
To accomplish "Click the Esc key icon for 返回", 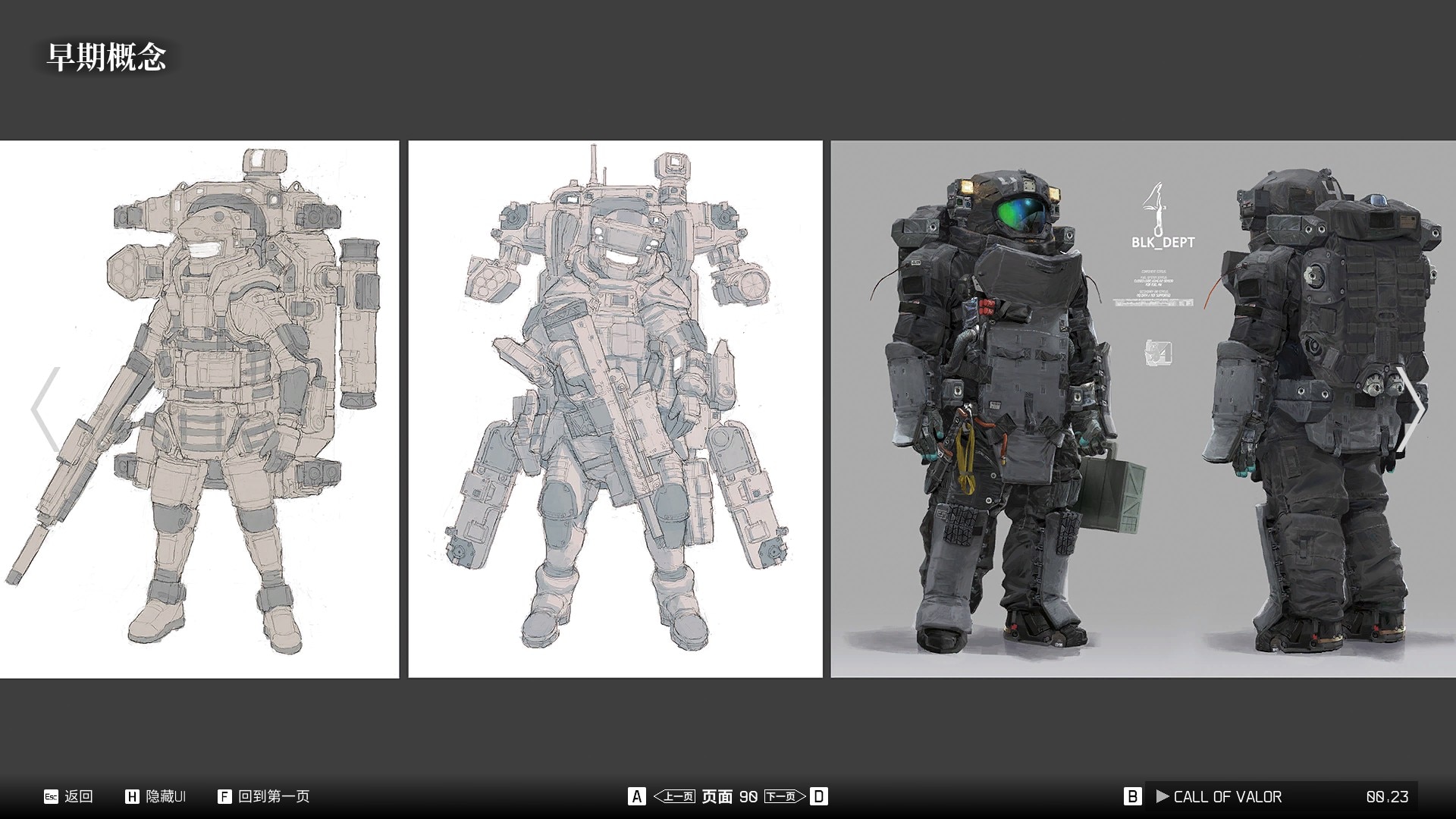I will pos(51,796).
